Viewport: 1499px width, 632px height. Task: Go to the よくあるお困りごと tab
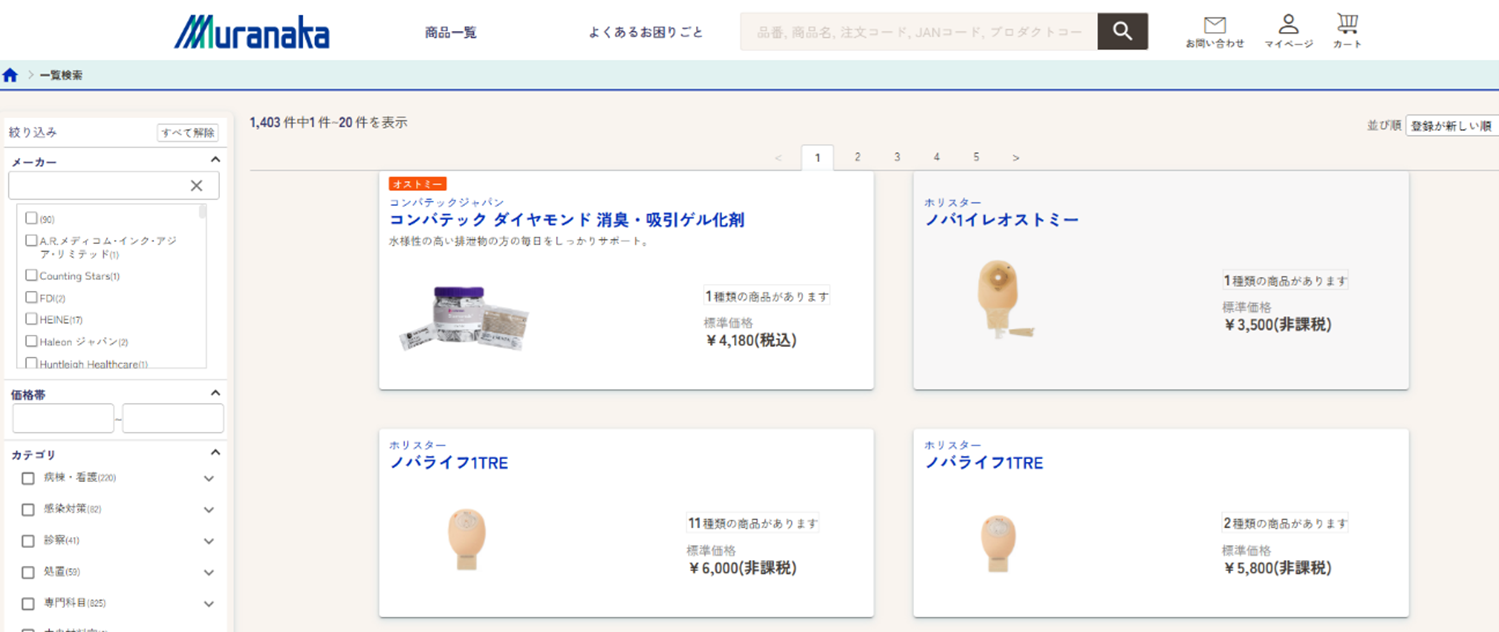click(x=646, y=31)
